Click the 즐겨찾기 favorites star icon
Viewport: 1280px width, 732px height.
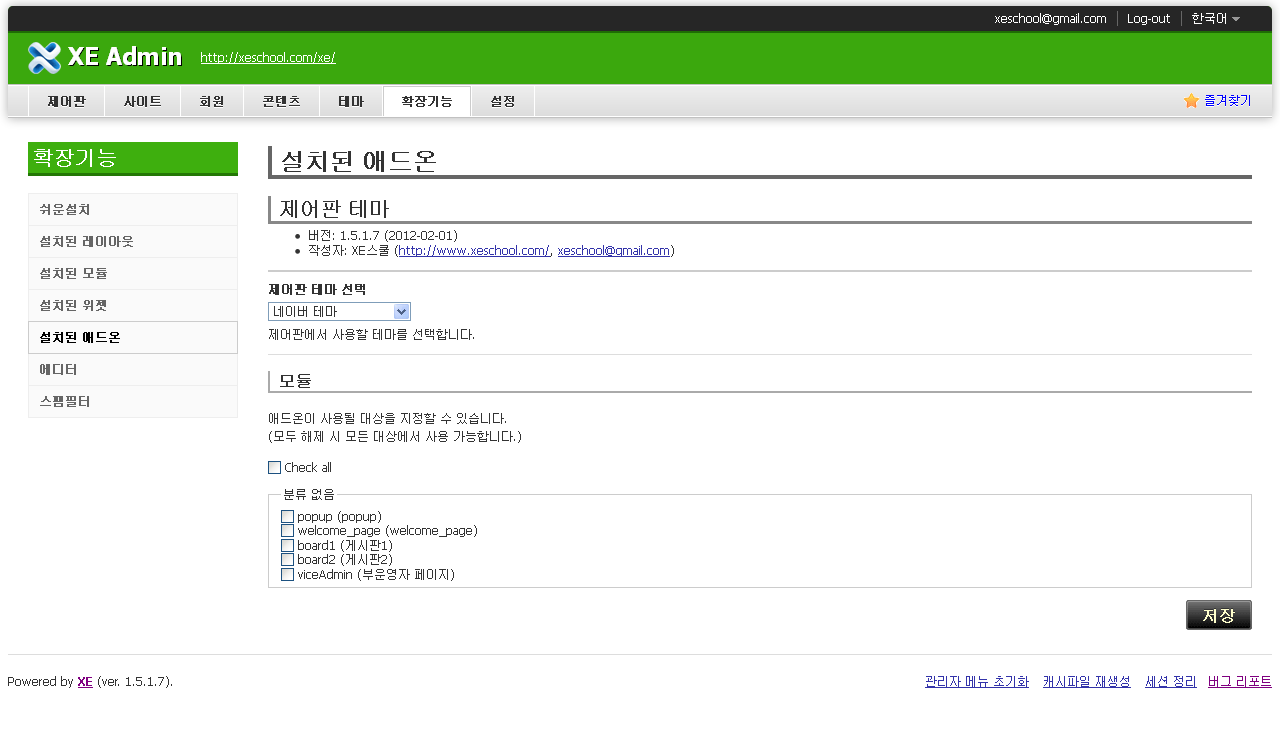(1190, 100)
